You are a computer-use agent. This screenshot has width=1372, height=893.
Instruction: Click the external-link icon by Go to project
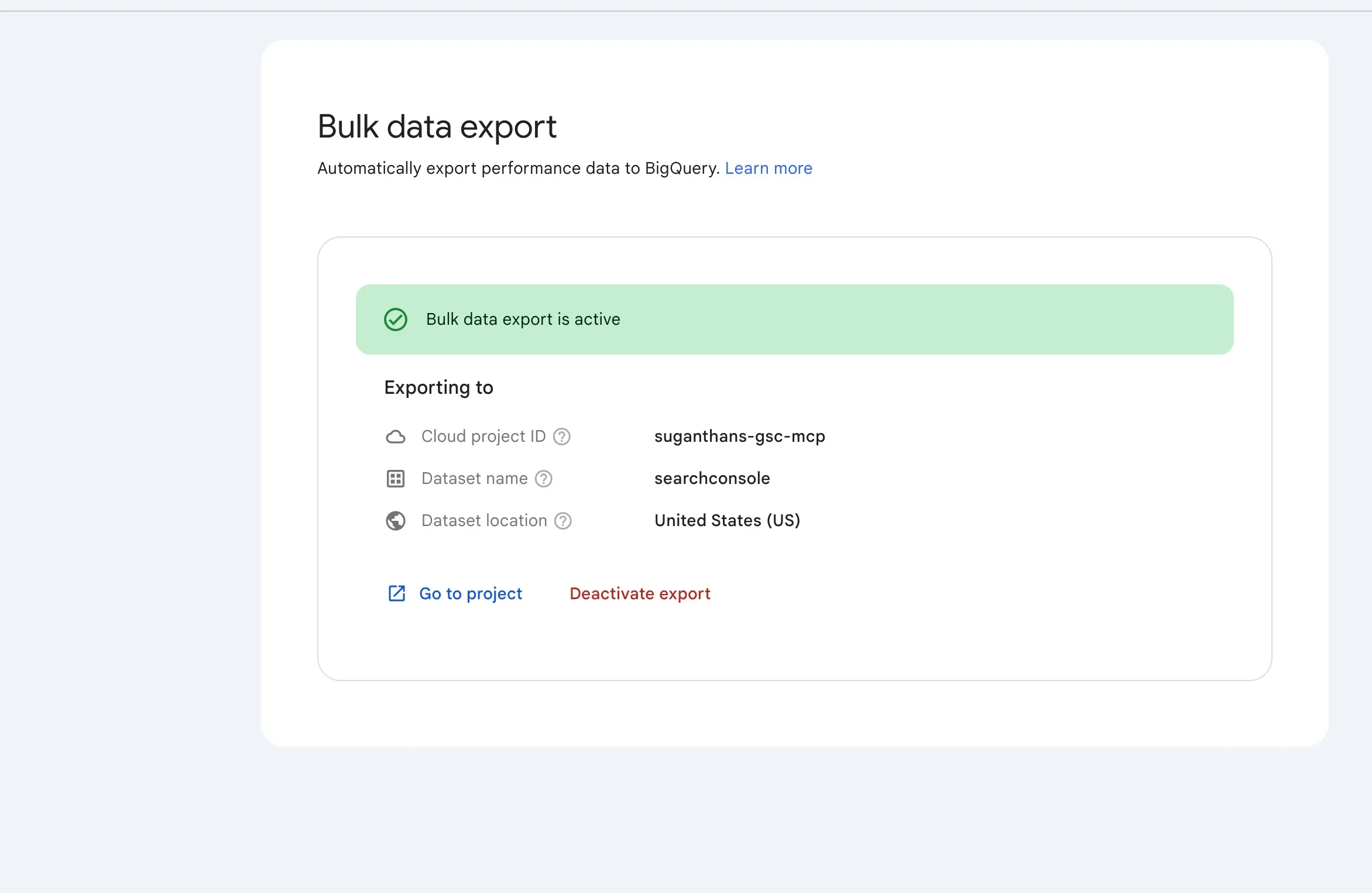click(x=397, y=593)
